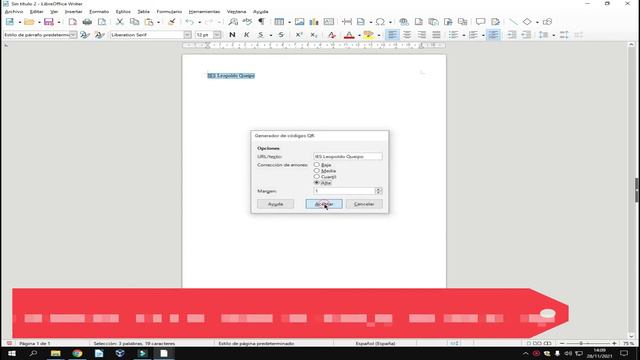Select Baja error correction radio
640x360 pixels.
pyautogui.click(x=317, y=164)
